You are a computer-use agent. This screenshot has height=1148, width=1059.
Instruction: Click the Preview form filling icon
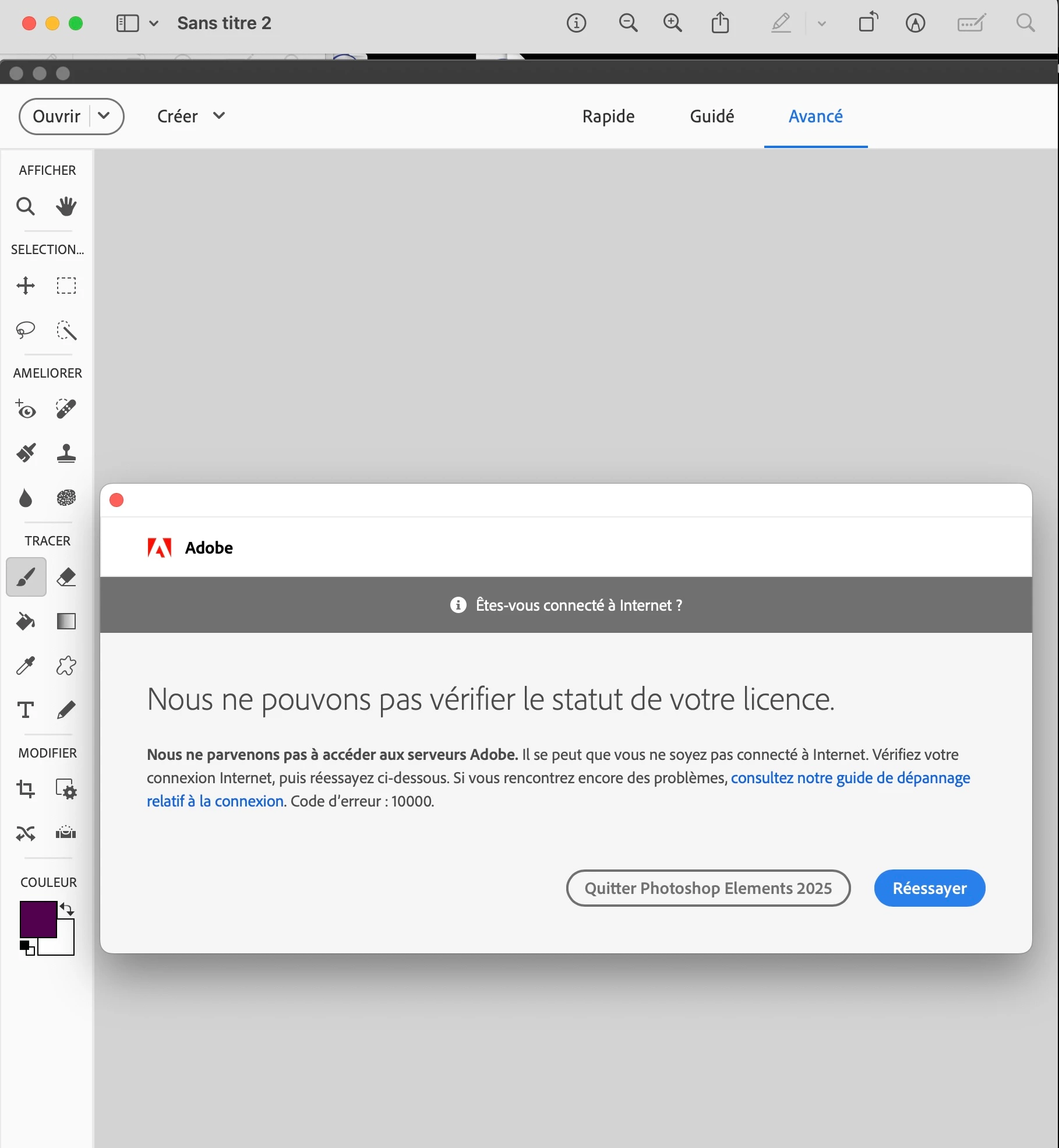(x=972, y=23)
